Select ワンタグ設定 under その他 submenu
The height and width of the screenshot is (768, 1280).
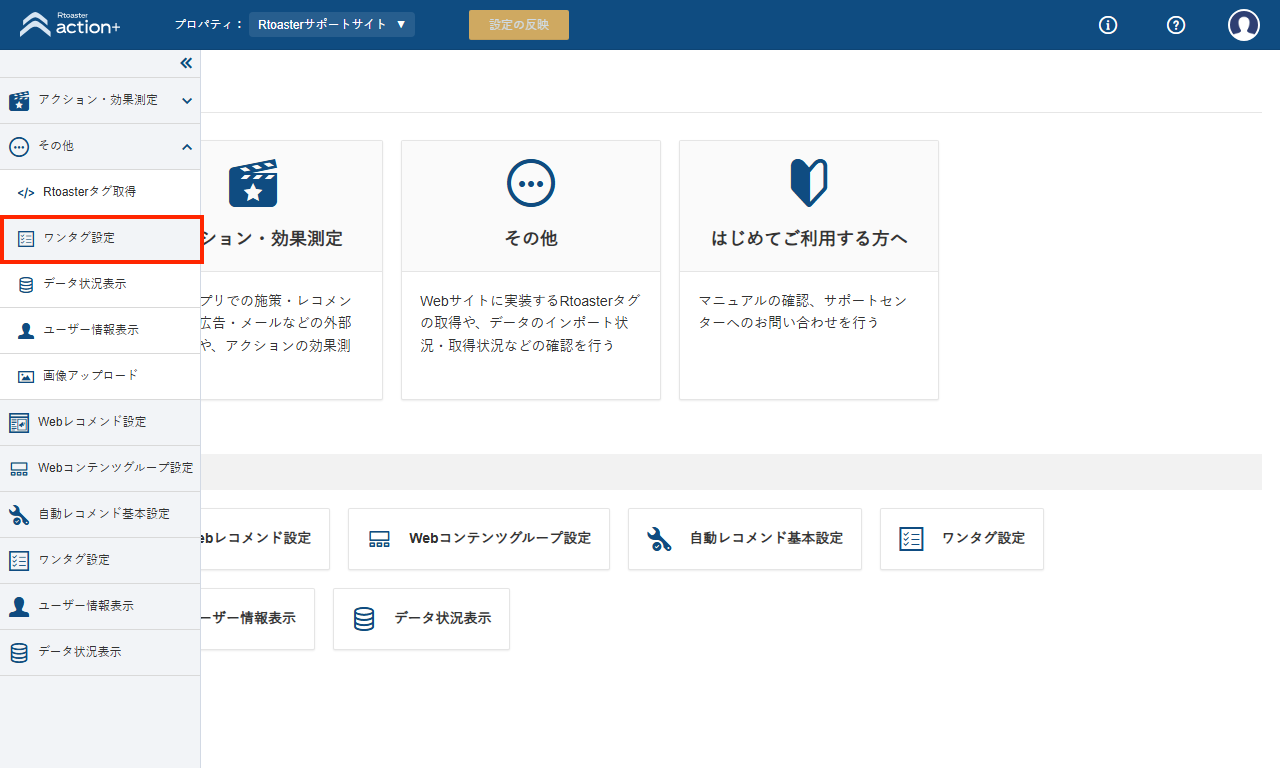click(101, 239)
